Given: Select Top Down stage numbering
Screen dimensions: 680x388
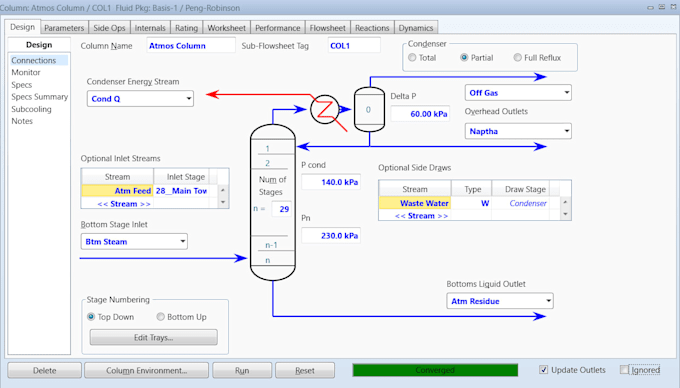Looking at the screenshot, I should pyautogui.click(x=91, y=317).
